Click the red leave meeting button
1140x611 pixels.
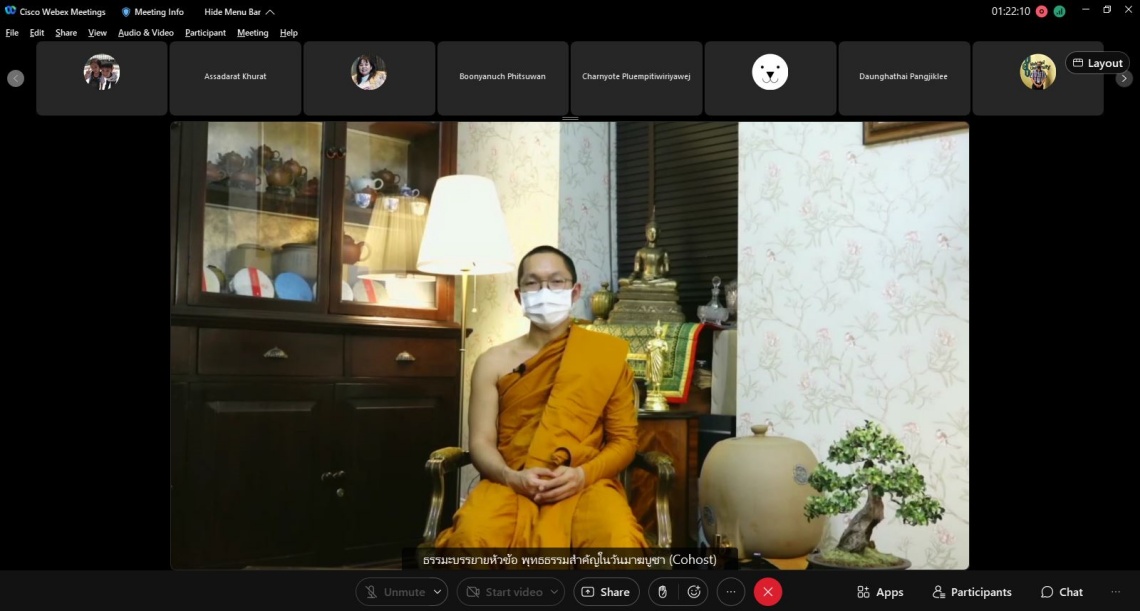coord(768,592)
